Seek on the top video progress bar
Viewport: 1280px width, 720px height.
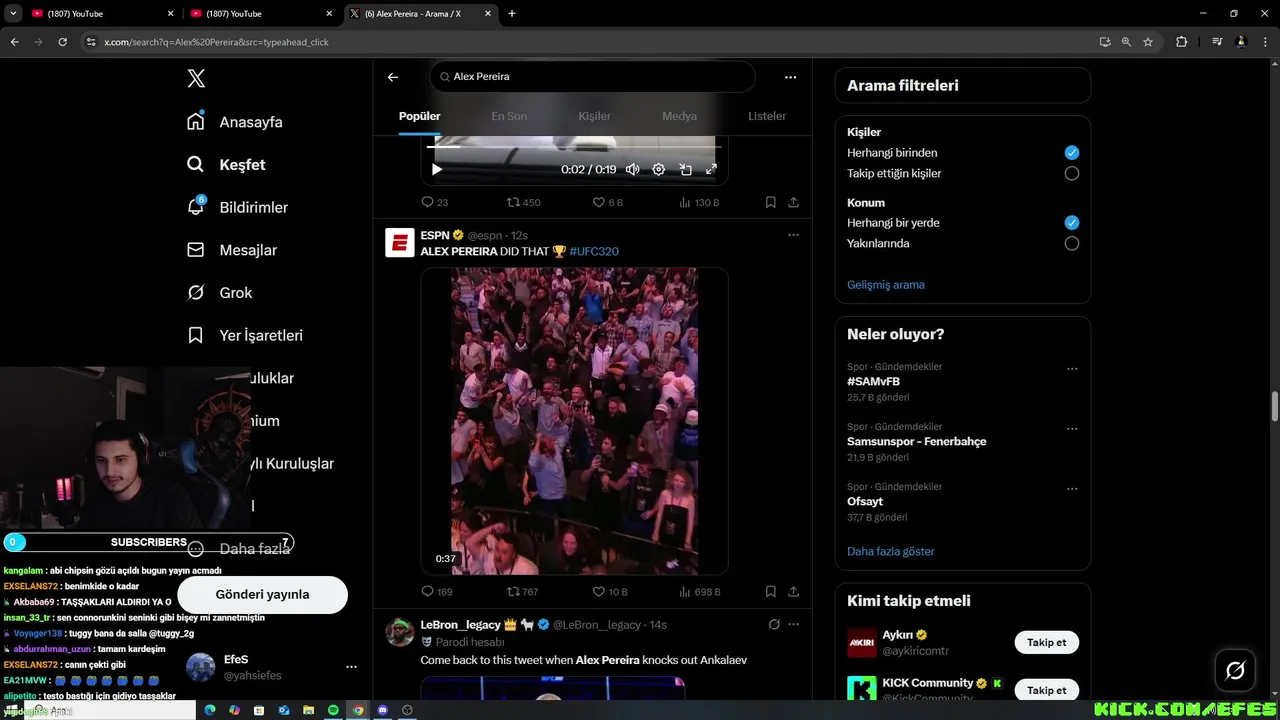pyautogui.click(x=574, y=147)
